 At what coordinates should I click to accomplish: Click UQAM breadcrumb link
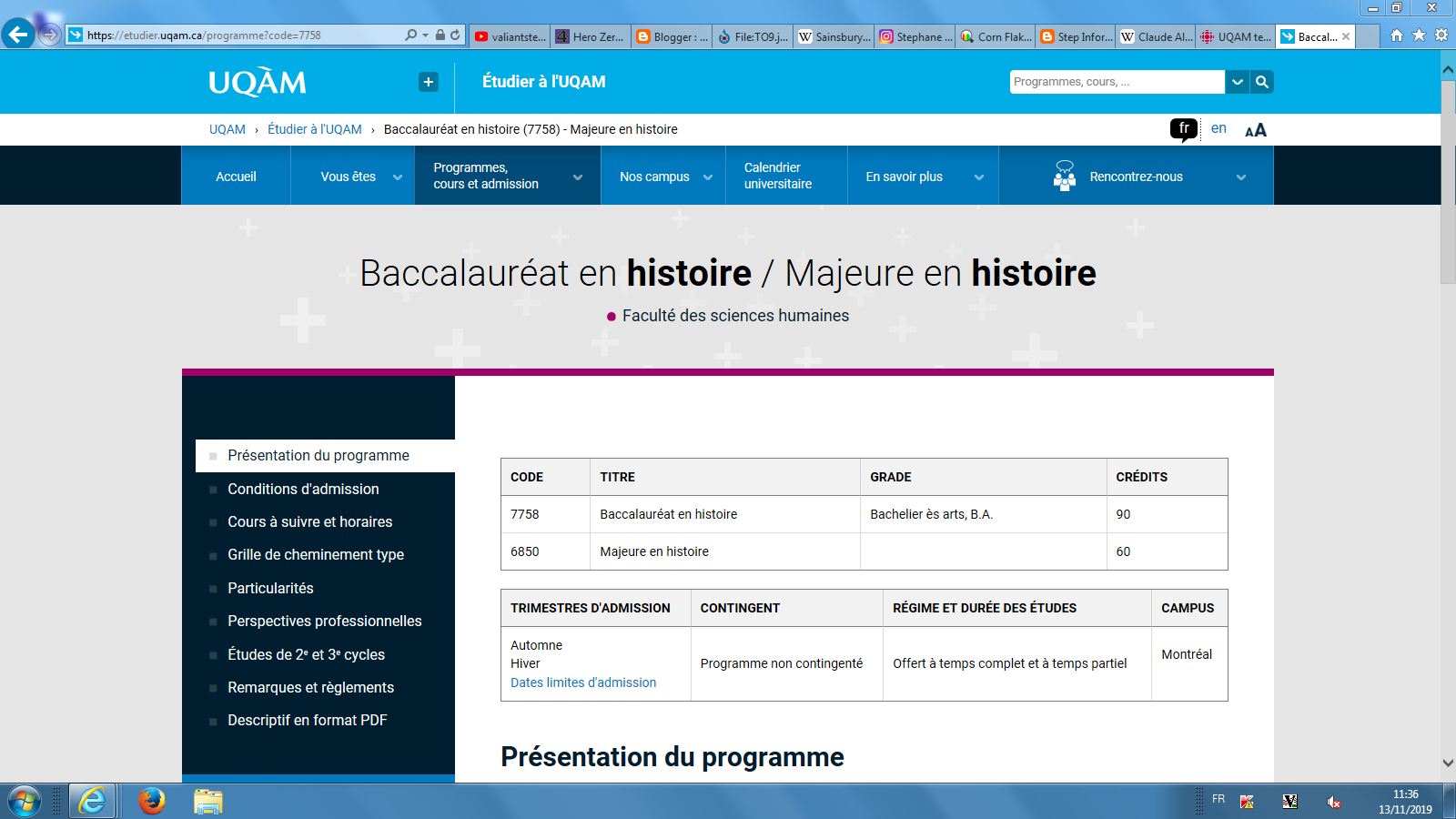pyautogui.click(x=227, y=129)
